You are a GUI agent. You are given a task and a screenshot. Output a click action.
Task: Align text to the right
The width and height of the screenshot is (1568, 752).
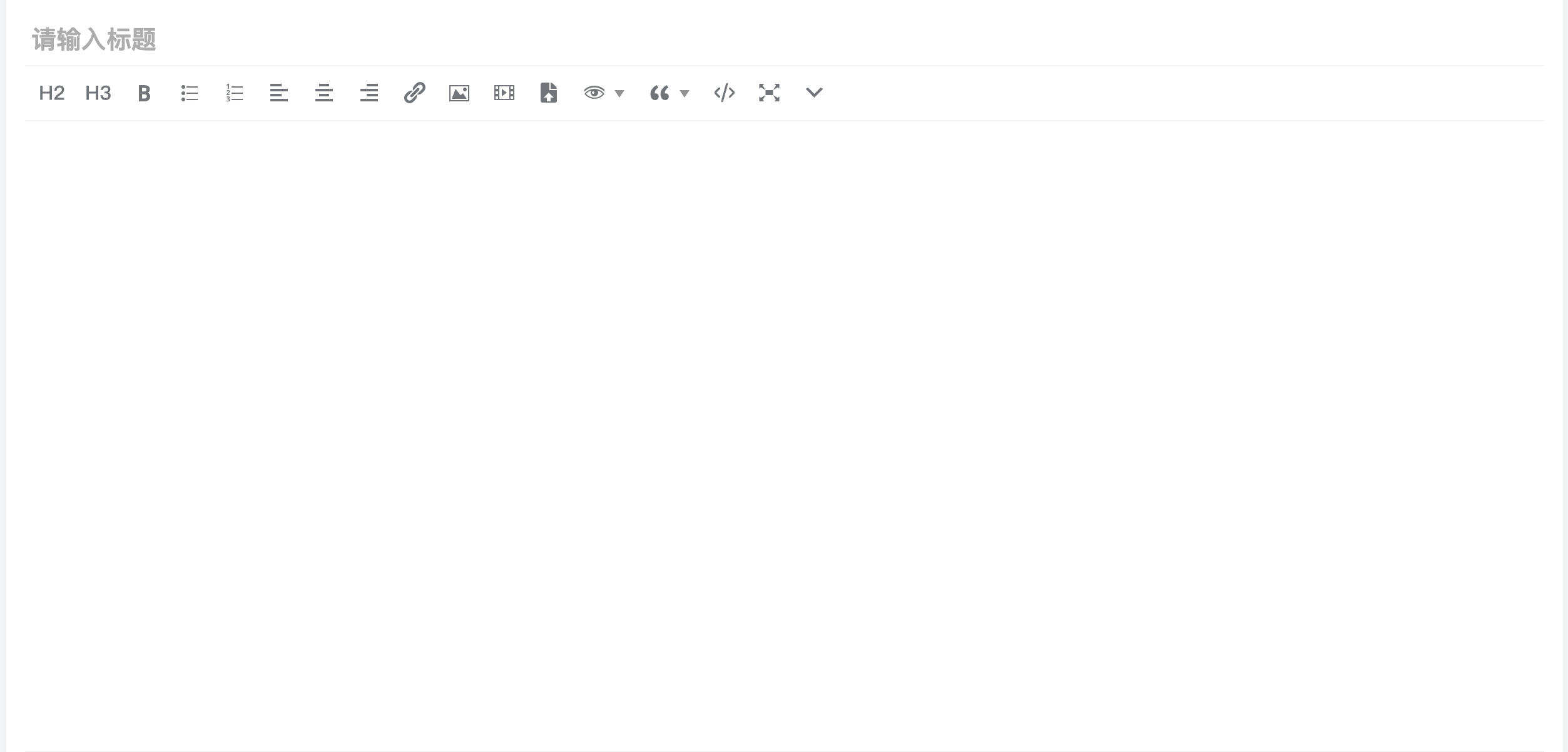click(x=369, y=93)
